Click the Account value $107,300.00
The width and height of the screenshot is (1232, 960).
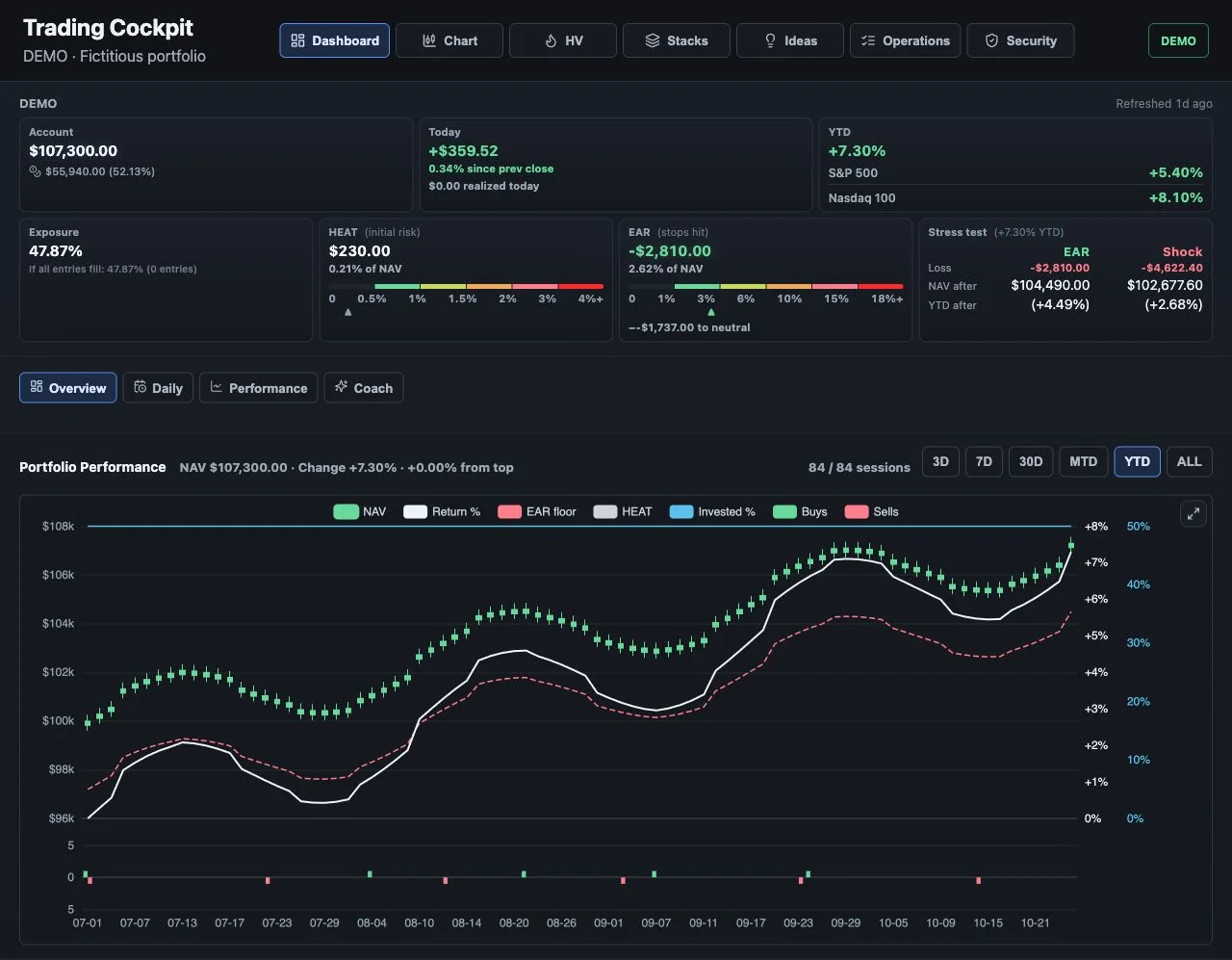[x=73, y=151]
